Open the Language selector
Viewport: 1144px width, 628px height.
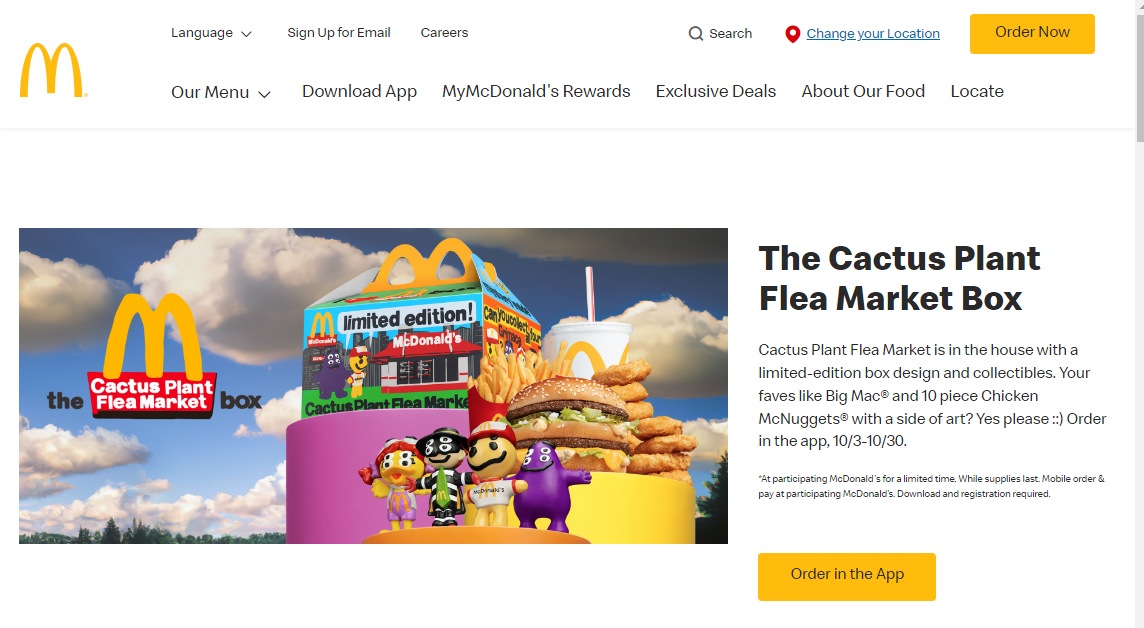coord(212,33)
